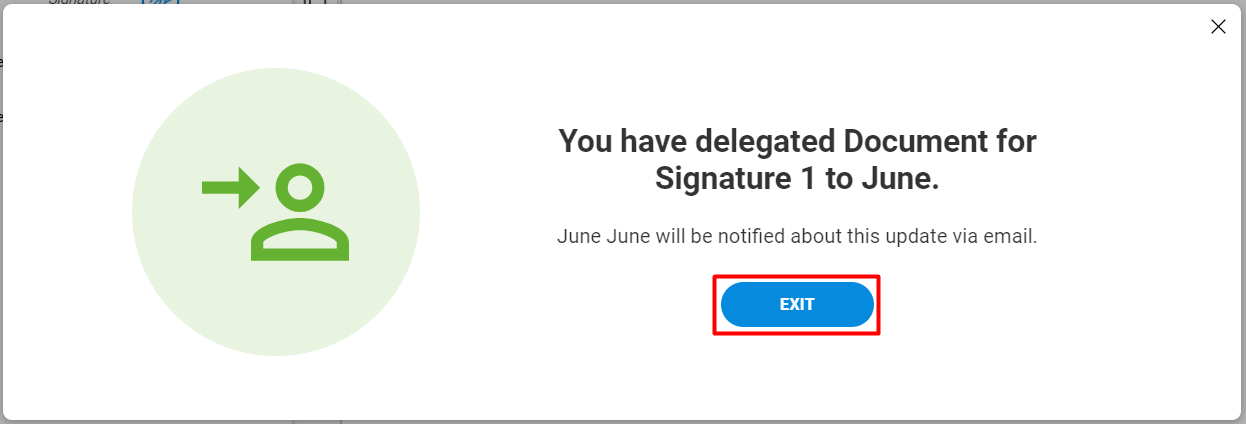Image resolution: width=1246 pixels, height=424 pixels.
Task: Click the partially hidden "Signature" label behind the dialog
Action: pyautogui.click(x=78, y=3)
